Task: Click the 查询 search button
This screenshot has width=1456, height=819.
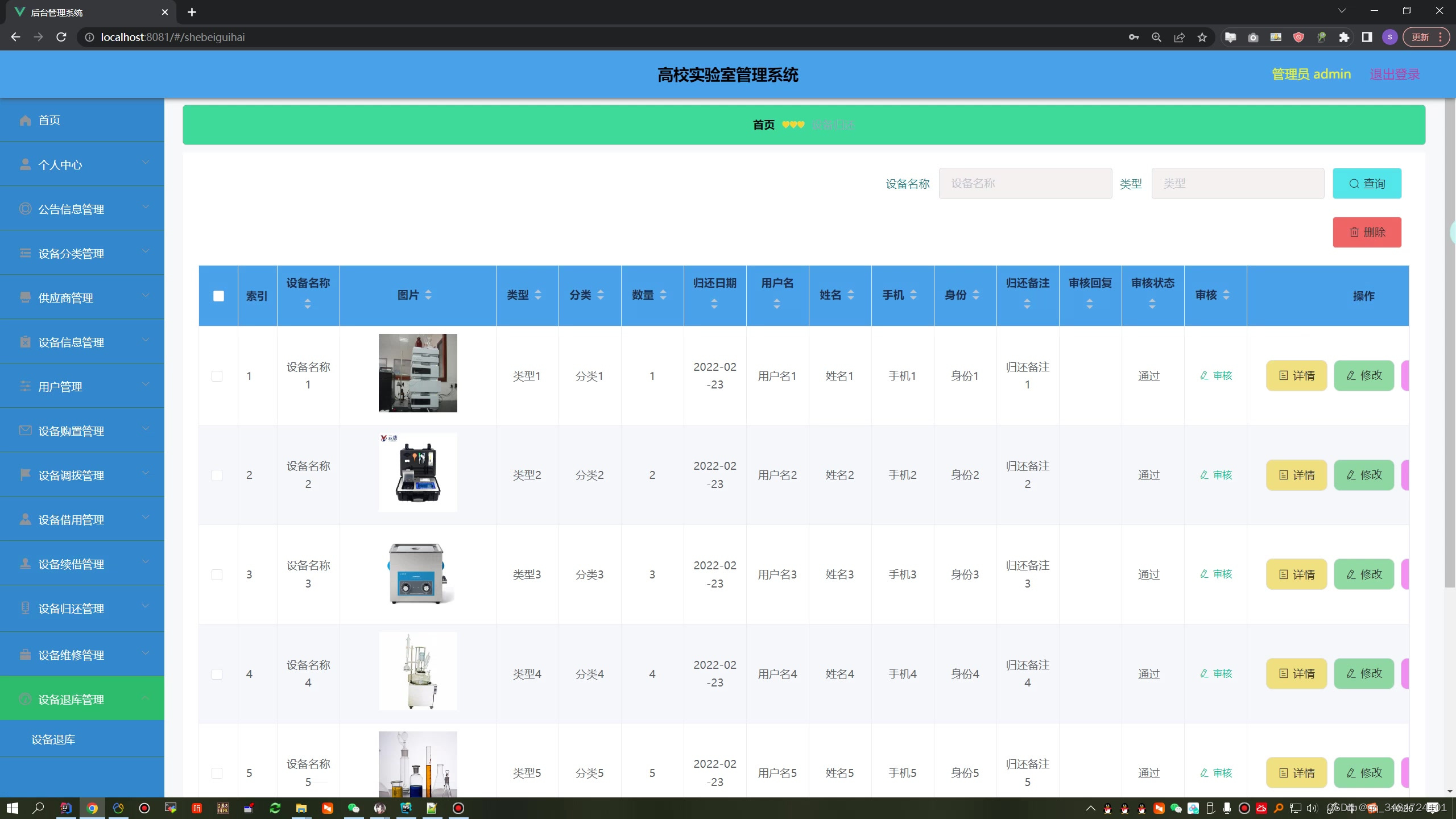Action: 1367,183
